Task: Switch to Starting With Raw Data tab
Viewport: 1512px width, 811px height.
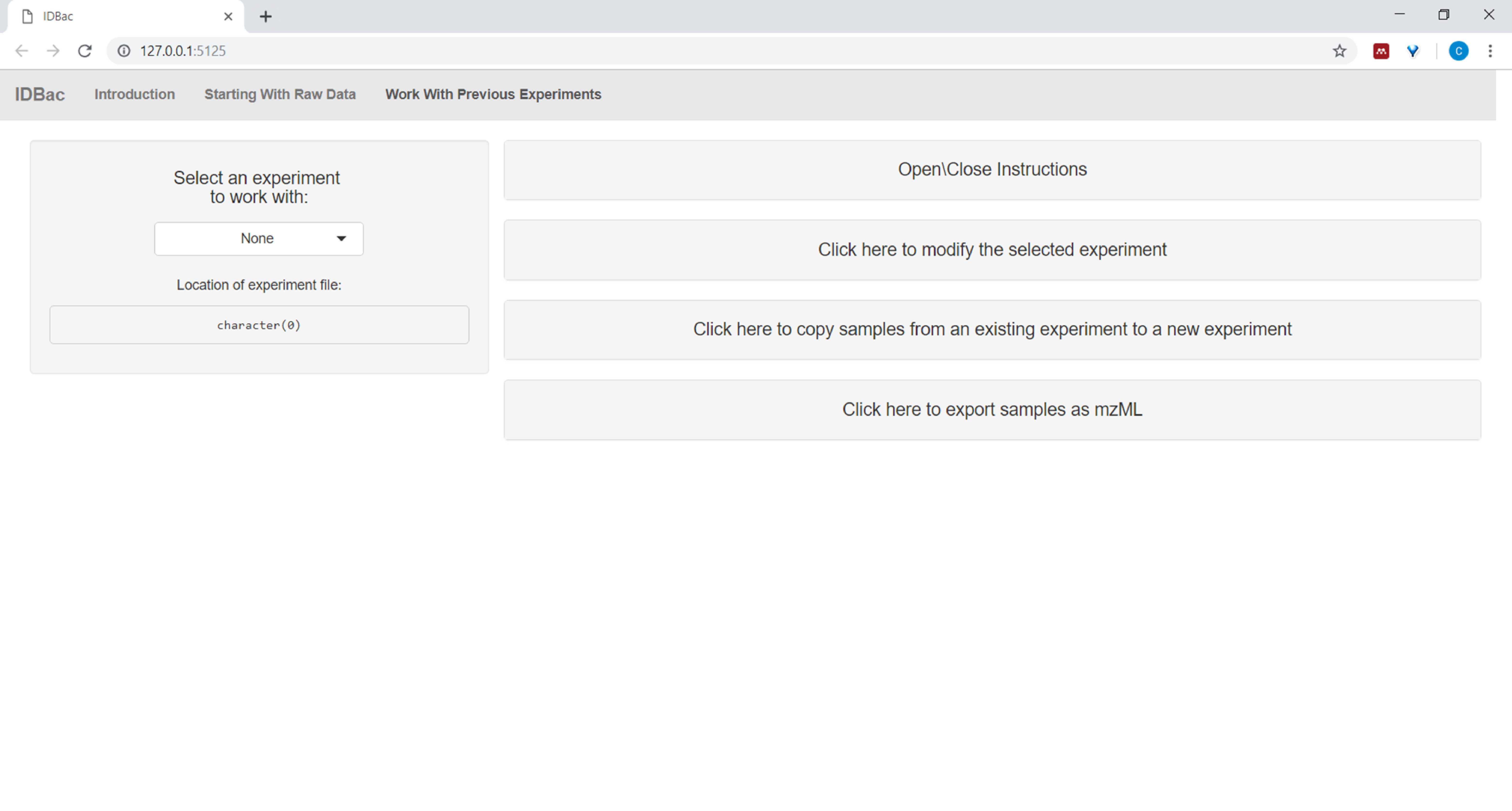Action: point(280,95)
